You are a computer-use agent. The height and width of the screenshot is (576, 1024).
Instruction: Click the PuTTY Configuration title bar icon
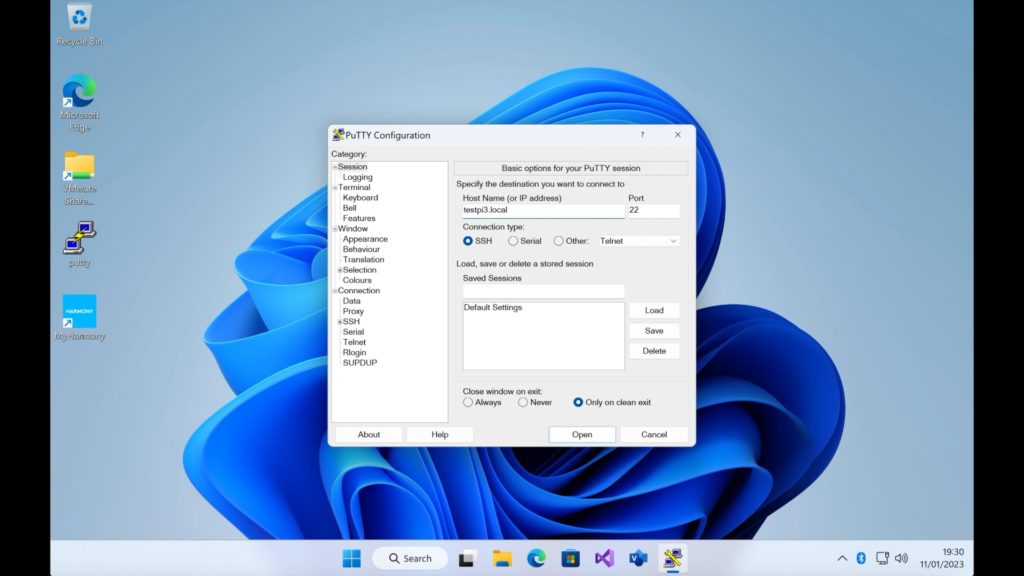[x=338, y=135]
